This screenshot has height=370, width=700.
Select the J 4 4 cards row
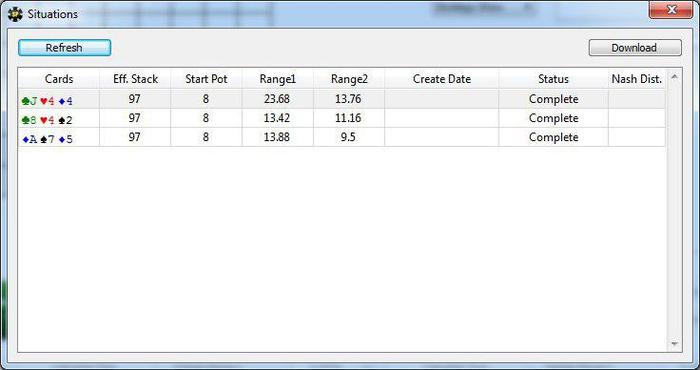342,99
